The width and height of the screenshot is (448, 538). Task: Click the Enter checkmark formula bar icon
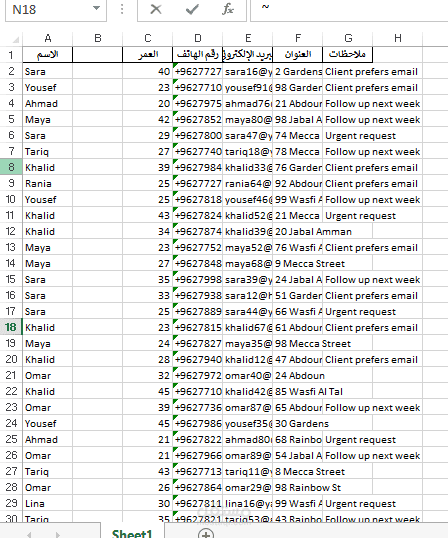(x=192, y=10)
